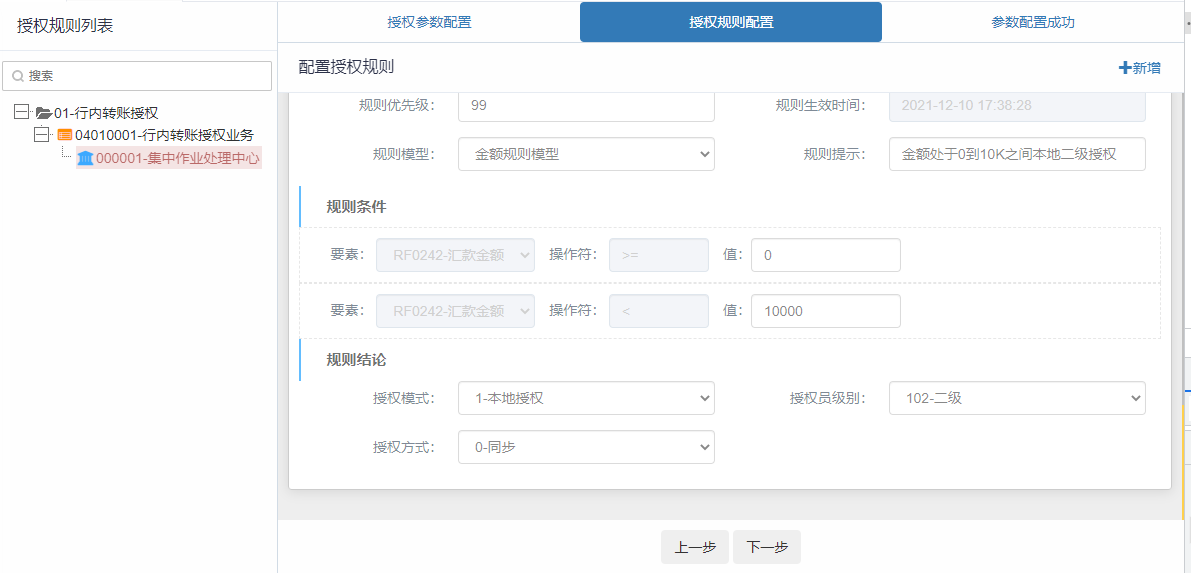Image resolution: width=1191 pixels, height=573 pixels.
Task: Click the value field containing 10000
Action: [x=826, y=311]
